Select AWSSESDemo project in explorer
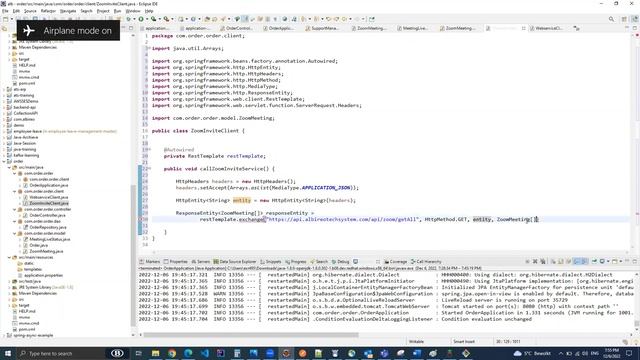This screenshot has width=640, height=360. click(x=26, y=101)
